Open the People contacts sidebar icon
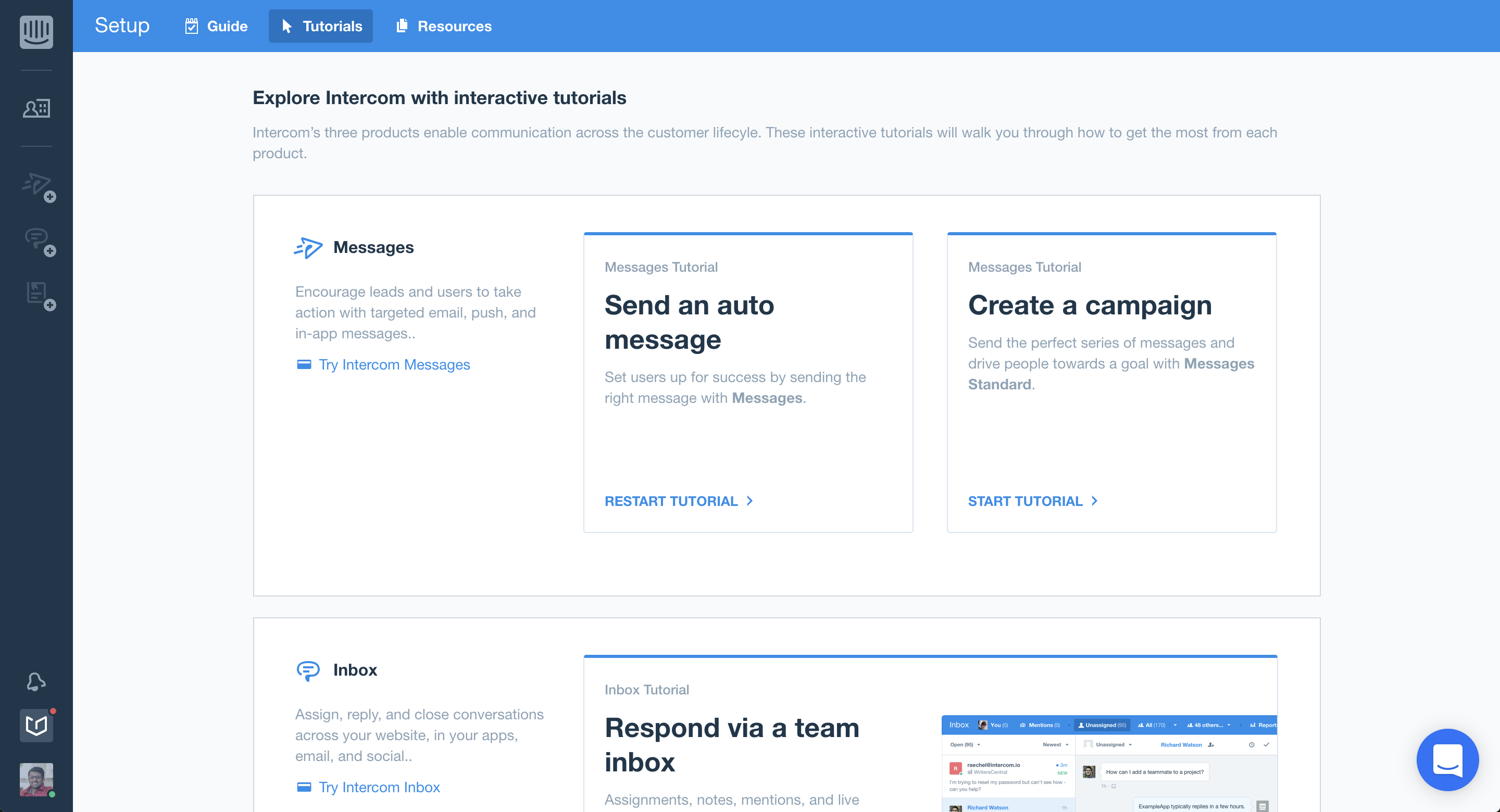1500x812 pixels. pyautogui.click(x=36, y=108)
